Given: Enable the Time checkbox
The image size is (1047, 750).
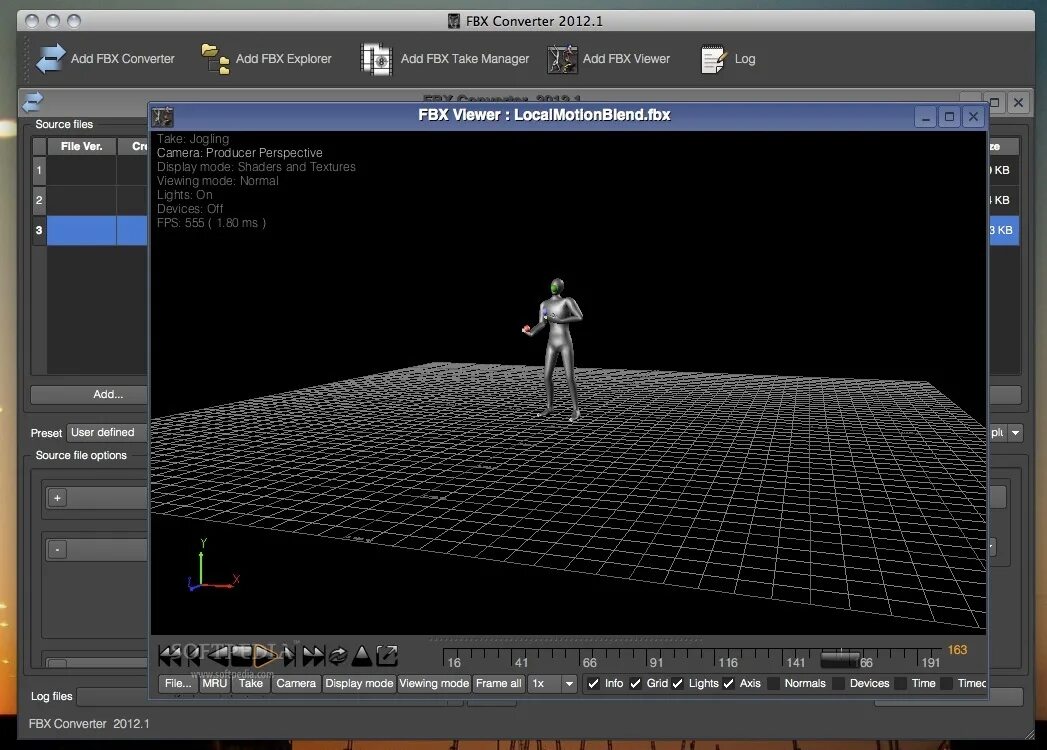Looking at the screenshot, I should [900, 683].
